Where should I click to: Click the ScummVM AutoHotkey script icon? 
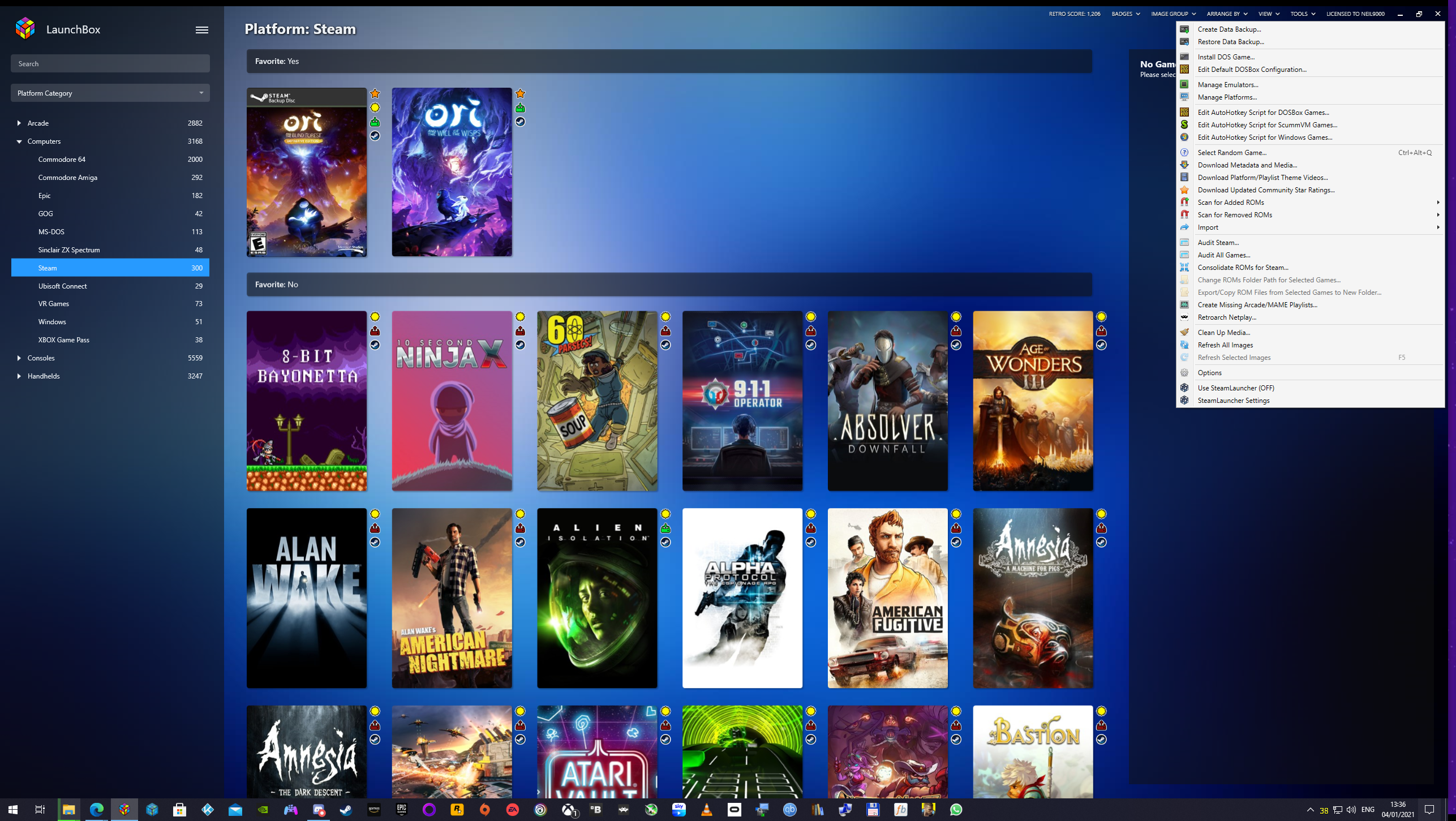point(1184,124)
